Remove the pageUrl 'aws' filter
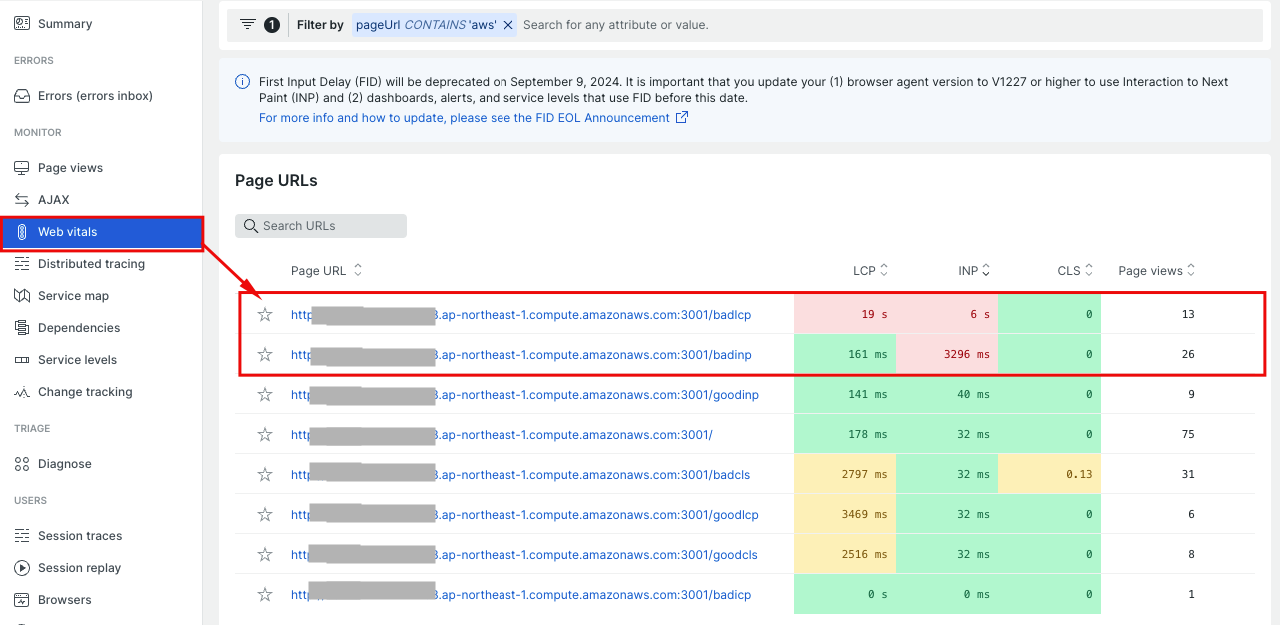The width and height of the screenshot is (1280, 625). [506, 25]
